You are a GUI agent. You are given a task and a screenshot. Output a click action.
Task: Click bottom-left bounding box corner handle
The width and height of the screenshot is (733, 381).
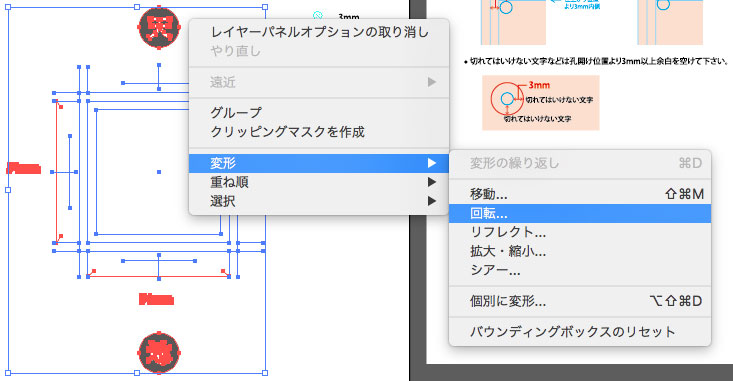(x=8, y=373)
